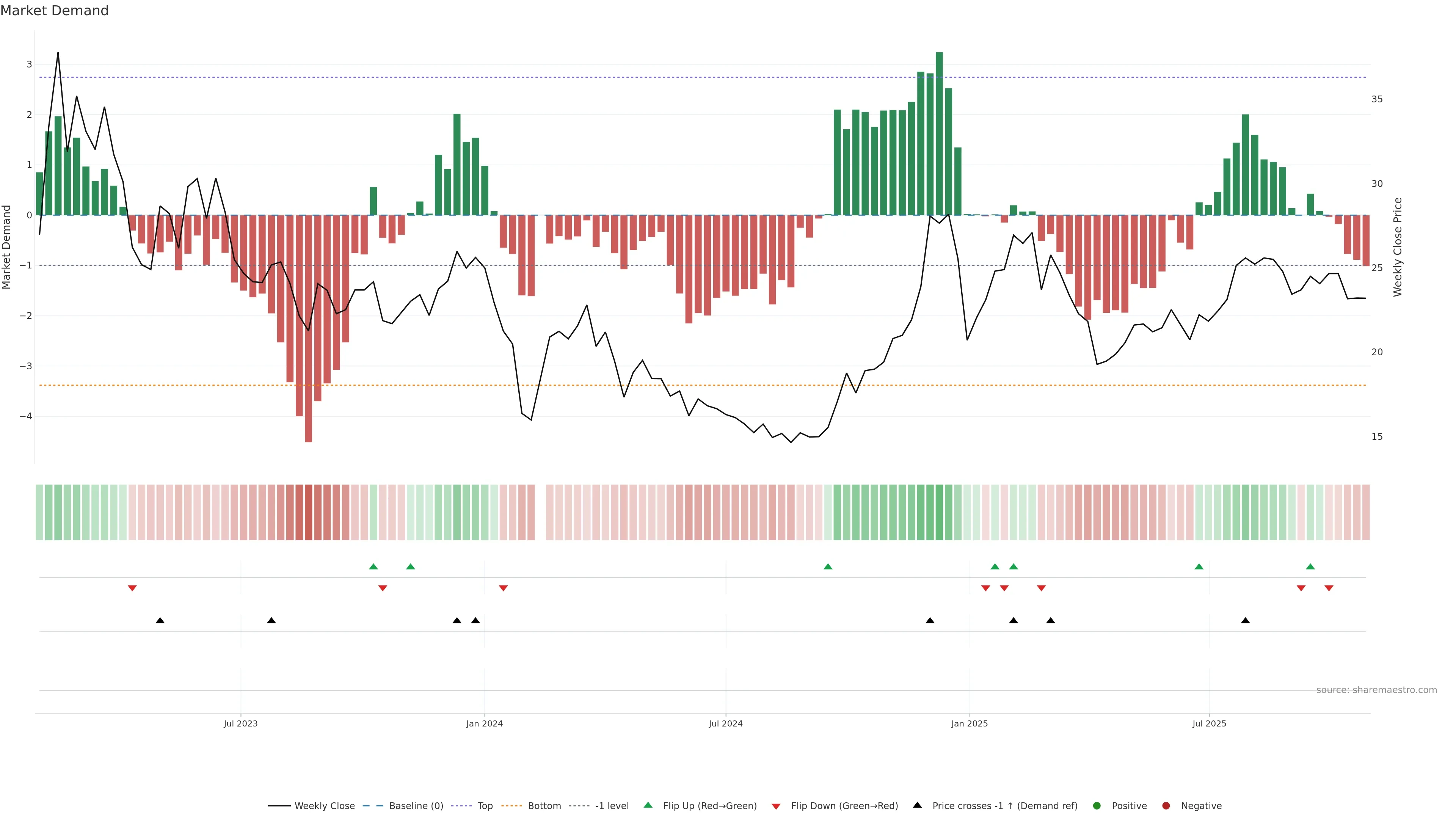
Task: Click the Market Demand chart title
Action: pyautogui.click(x=54, y=11)
